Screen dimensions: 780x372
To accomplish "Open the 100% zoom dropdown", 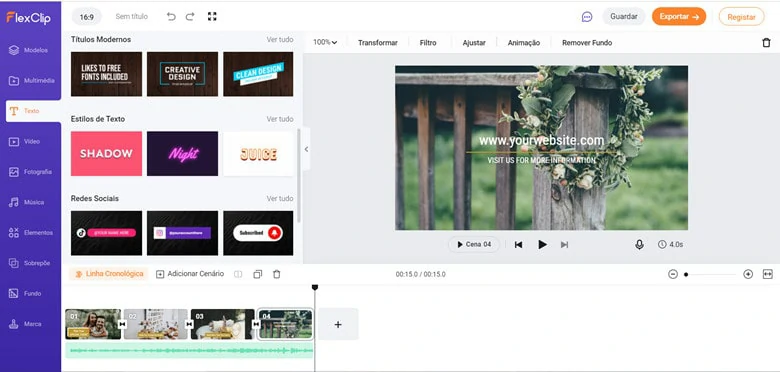I will 325,42.
